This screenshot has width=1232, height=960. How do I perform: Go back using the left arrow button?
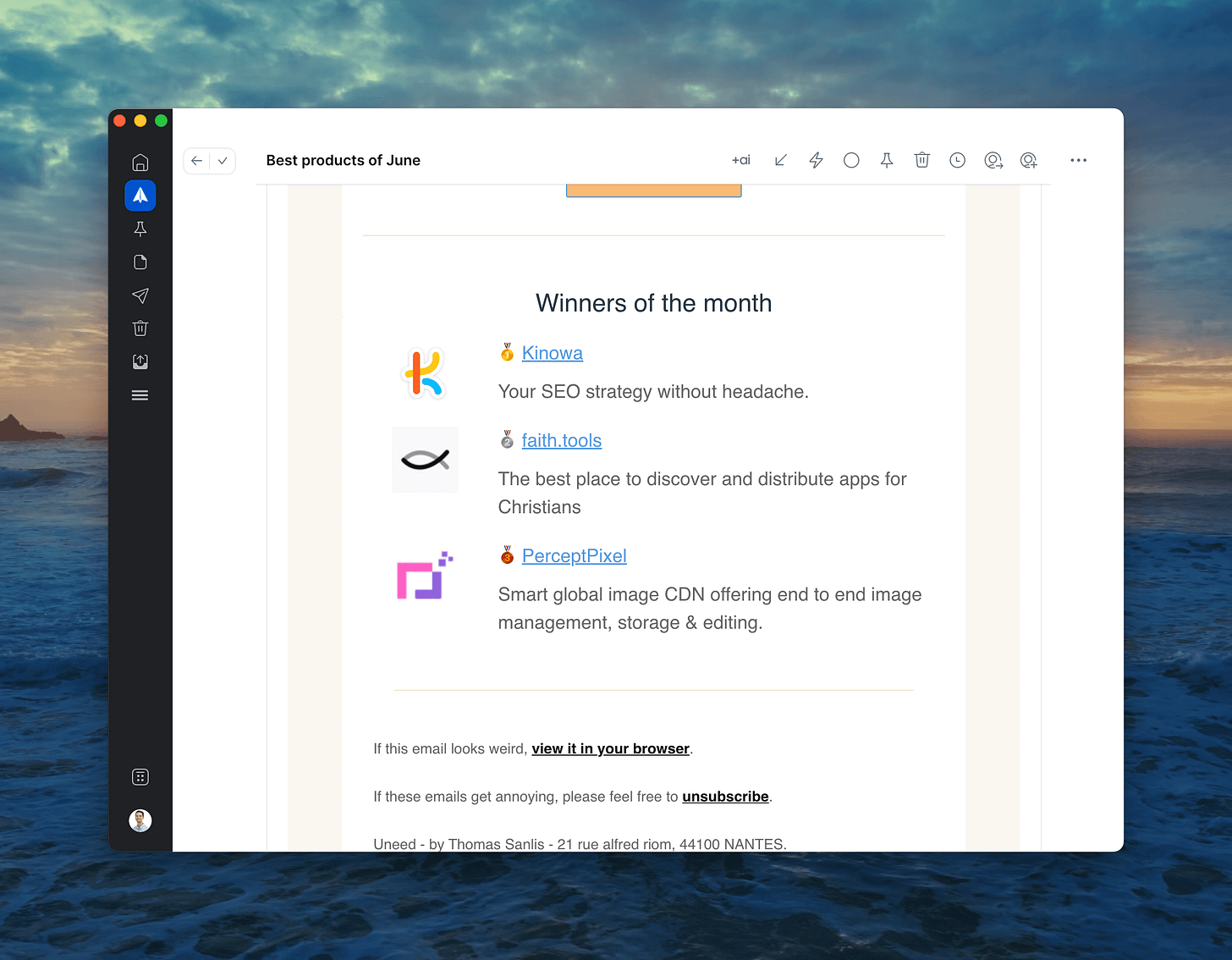(x=197, y=161)
